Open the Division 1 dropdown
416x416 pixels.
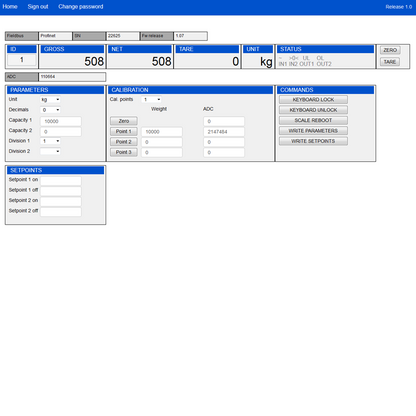click(x=50, y=141)
